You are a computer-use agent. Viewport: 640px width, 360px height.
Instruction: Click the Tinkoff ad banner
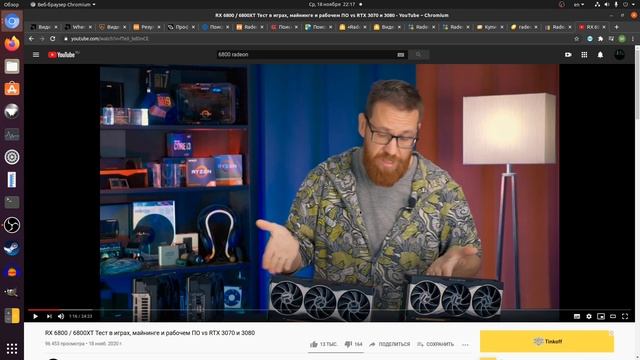click(x=547, y=341)
